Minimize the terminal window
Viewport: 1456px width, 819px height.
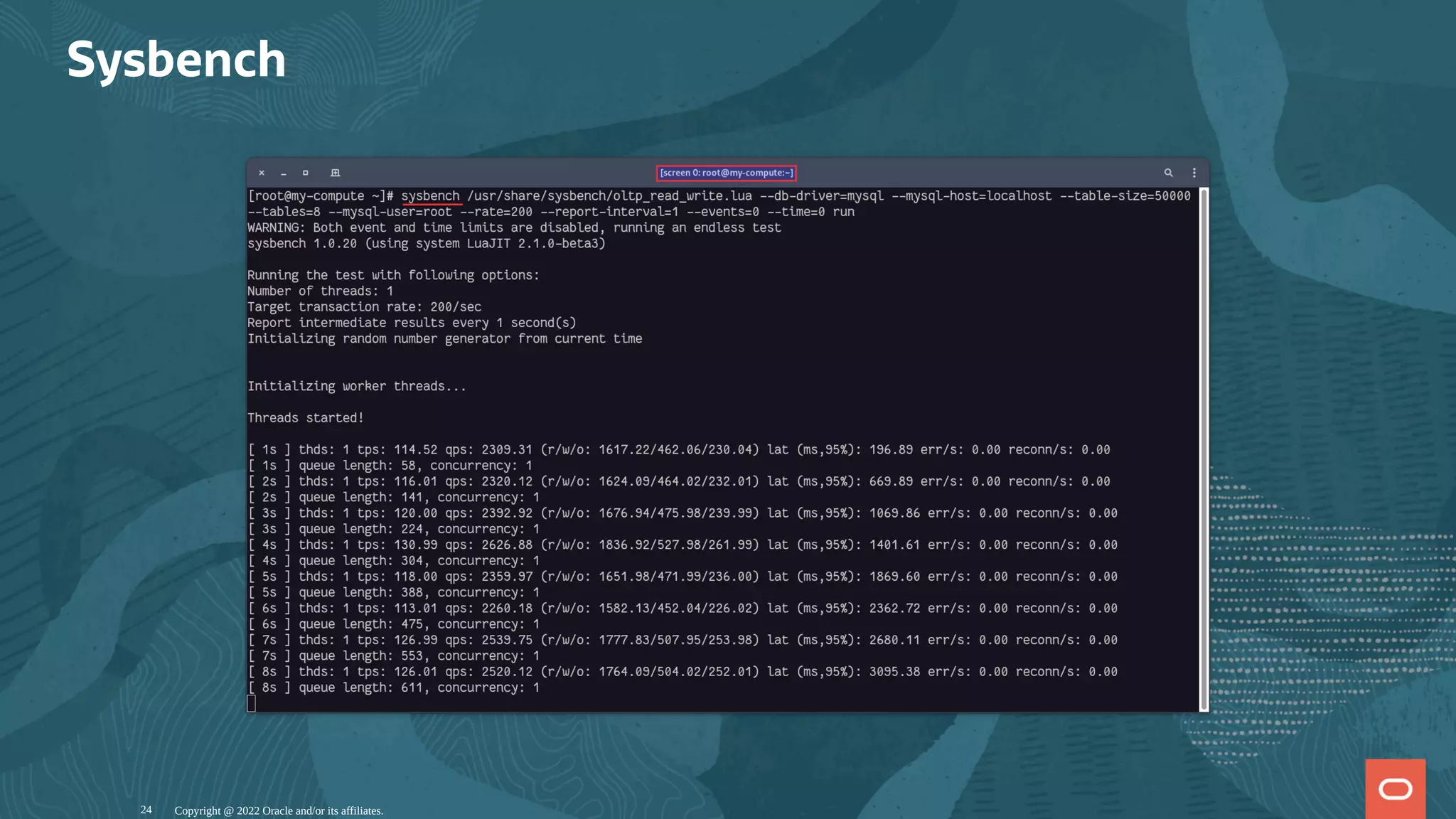pyautogui.click(x=284, y=173)
